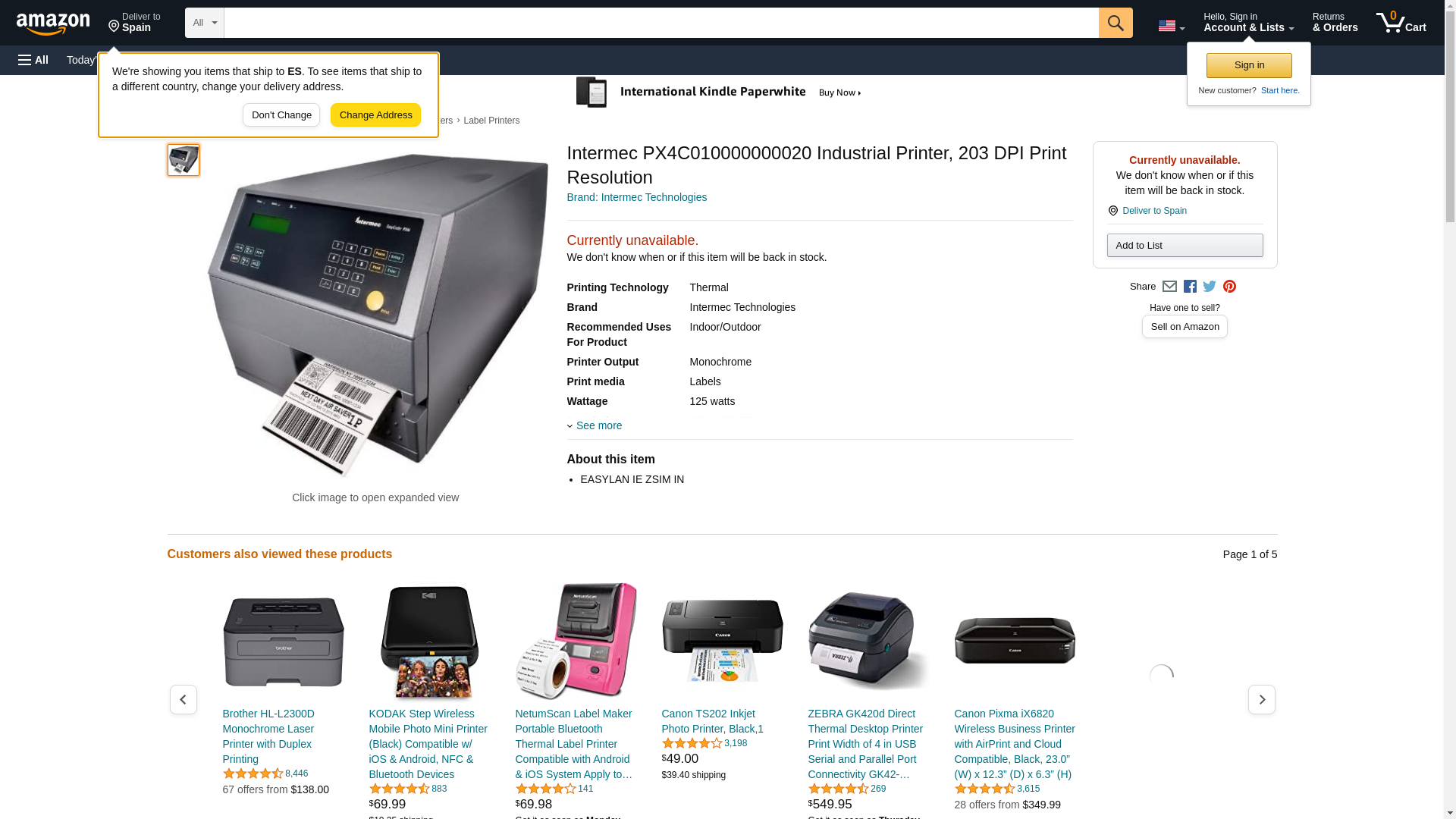The height and width of the screenshot is (819, 1456).
Task: Click the search magnifier button
Action: coord(1116,23)
